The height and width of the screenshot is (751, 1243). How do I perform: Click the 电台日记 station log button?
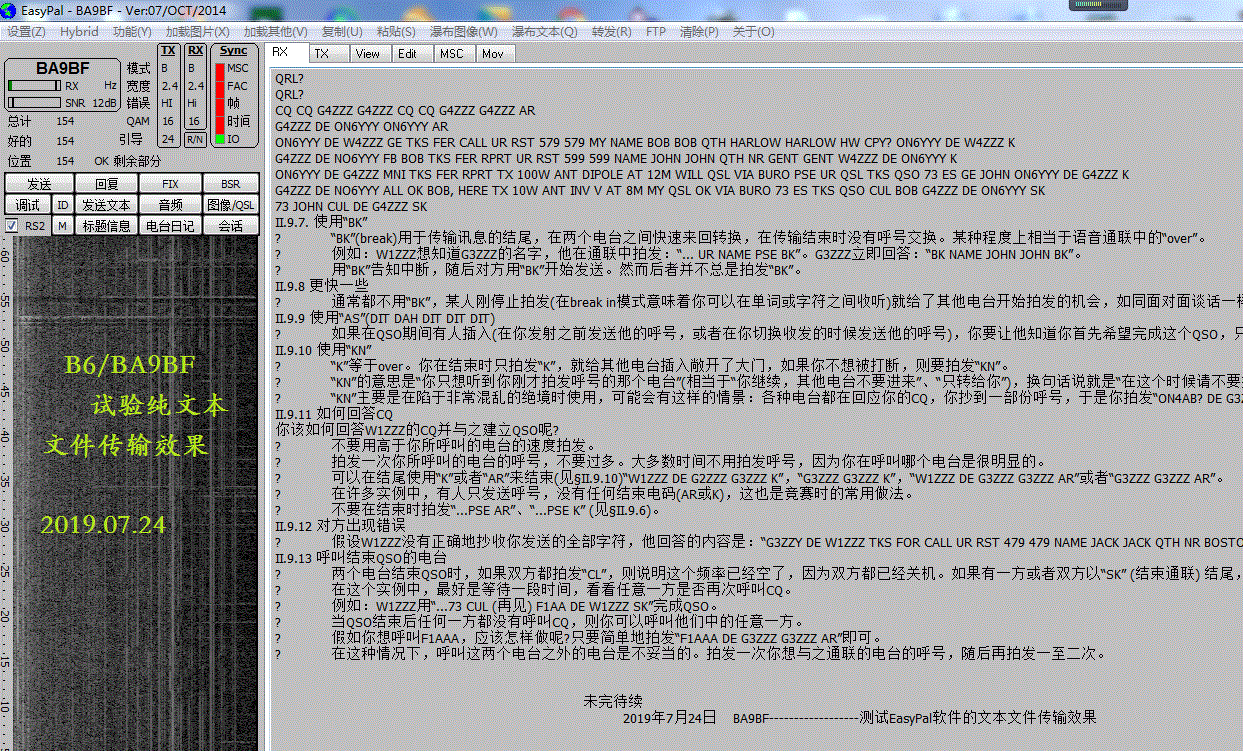(x=171, y=226)
